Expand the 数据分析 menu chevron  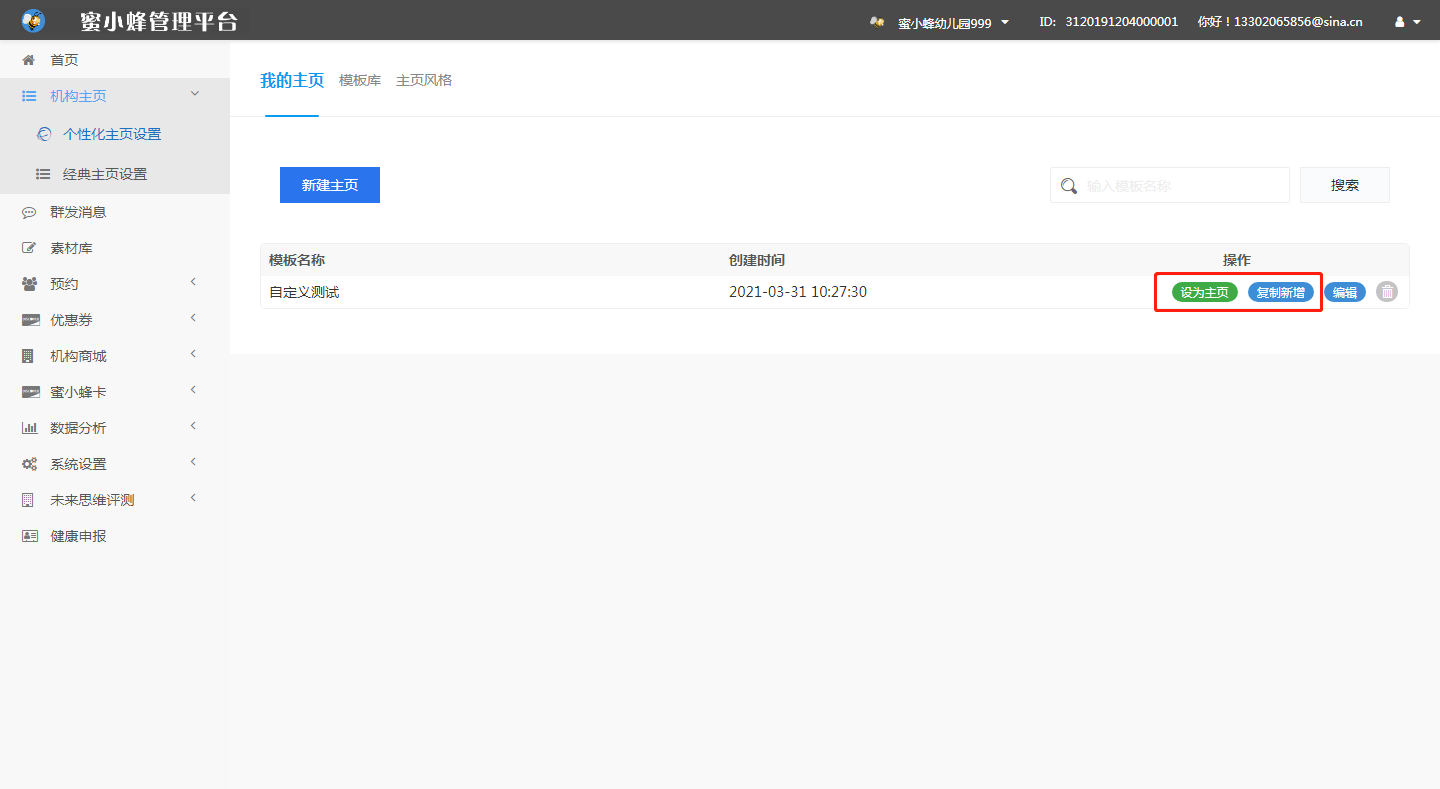coord(193,426)
